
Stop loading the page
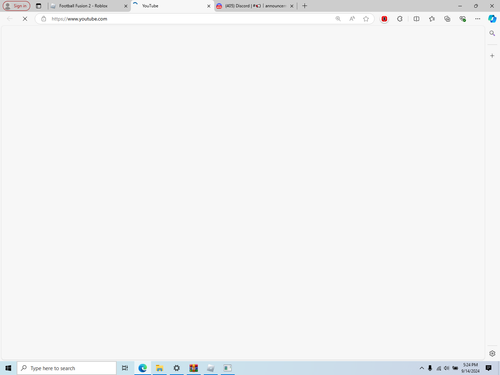pos(25,19)
